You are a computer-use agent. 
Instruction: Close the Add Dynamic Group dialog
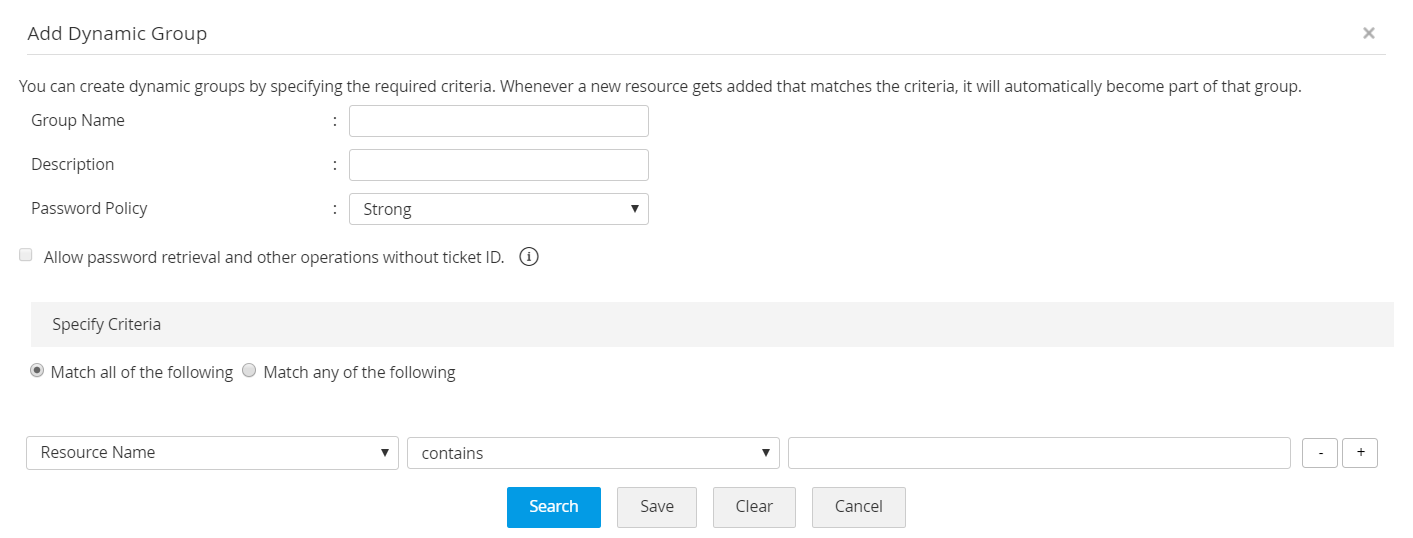point(1368,33)
